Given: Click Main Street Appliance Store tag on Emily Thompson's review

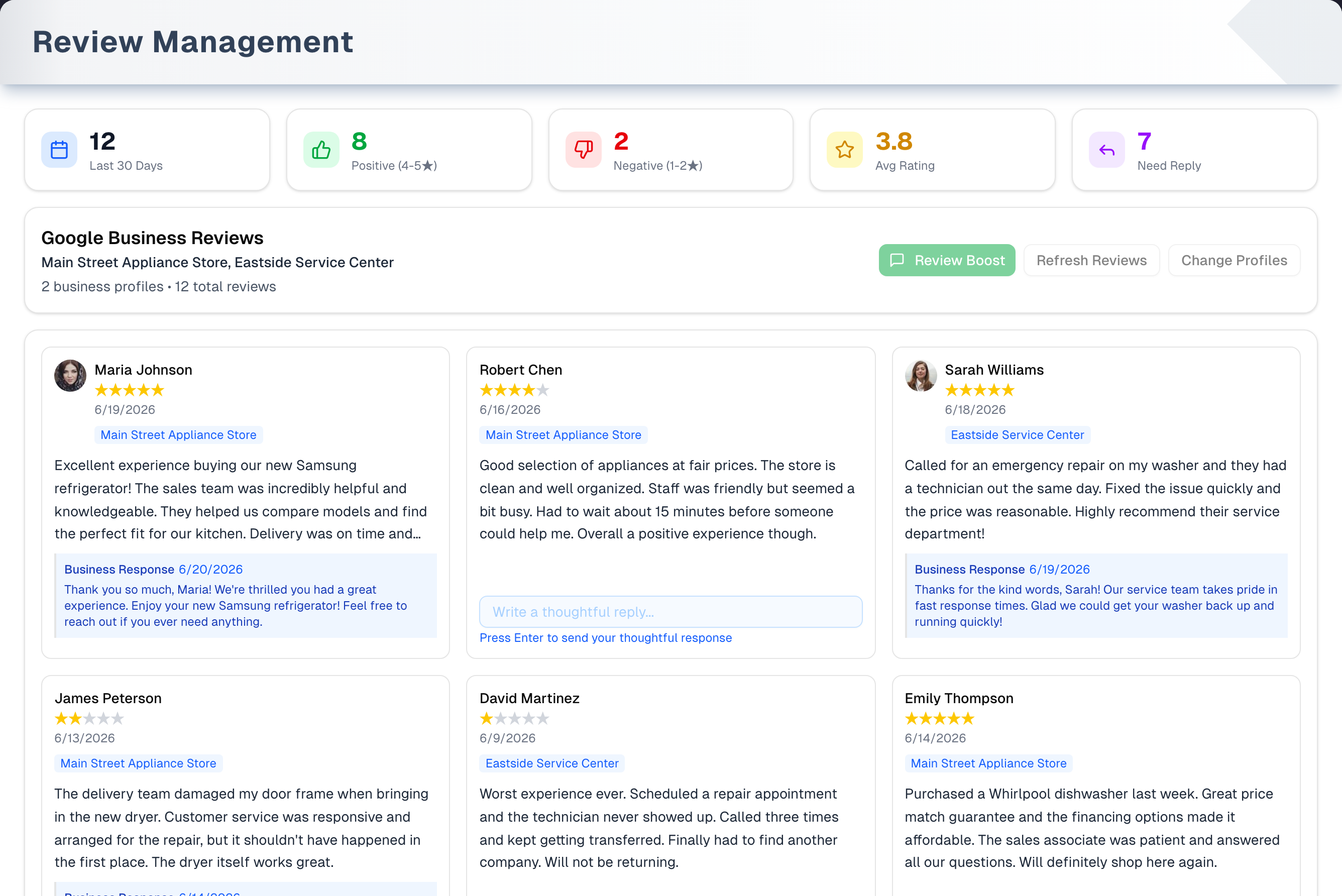Looking at the screenshot, I should [x=988, y=763].
